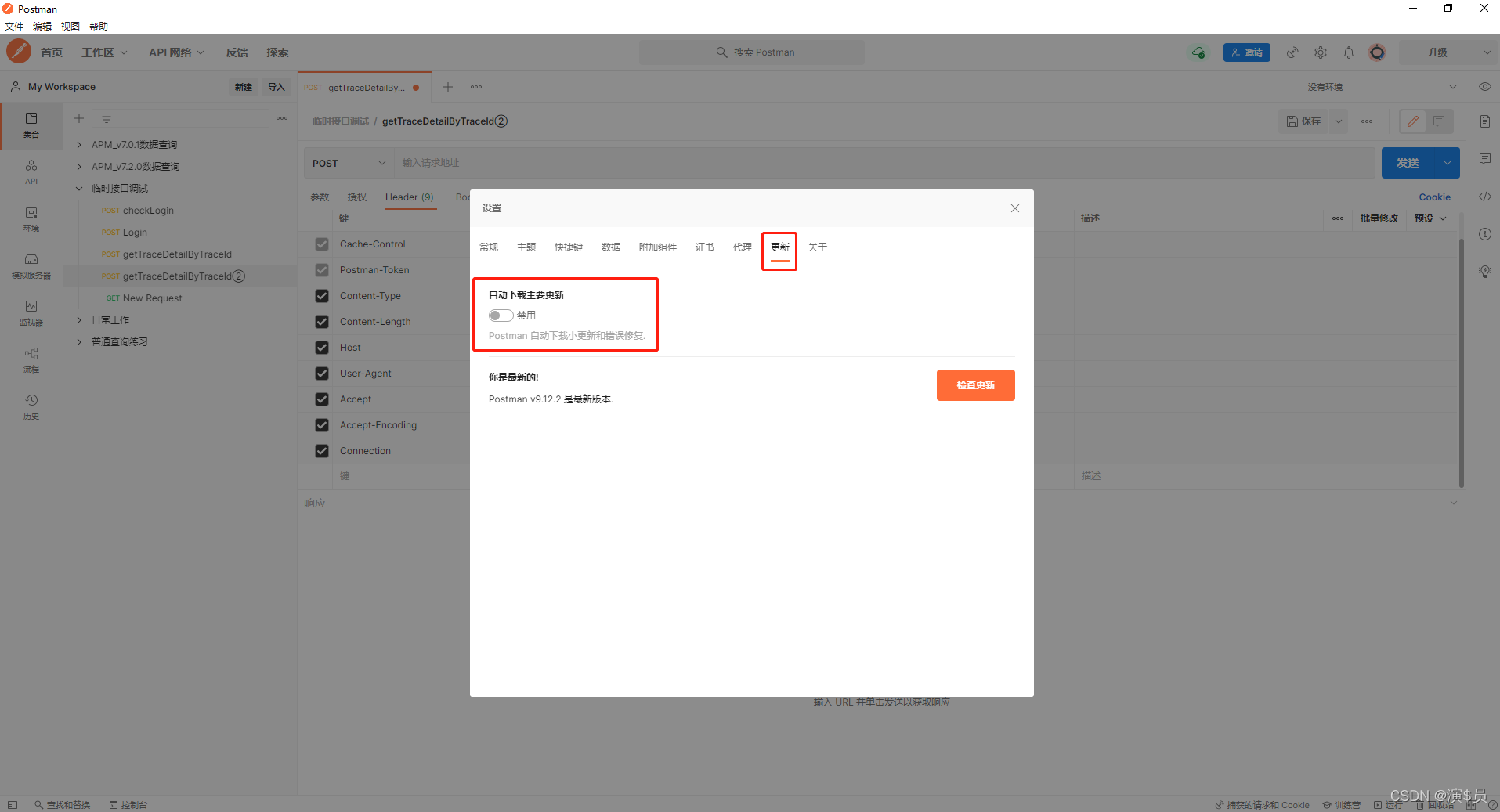Click the filter icon in the collections panel
Viewport: 1500px width, 812px height.
pyautogui.click(x=107, y=118)
